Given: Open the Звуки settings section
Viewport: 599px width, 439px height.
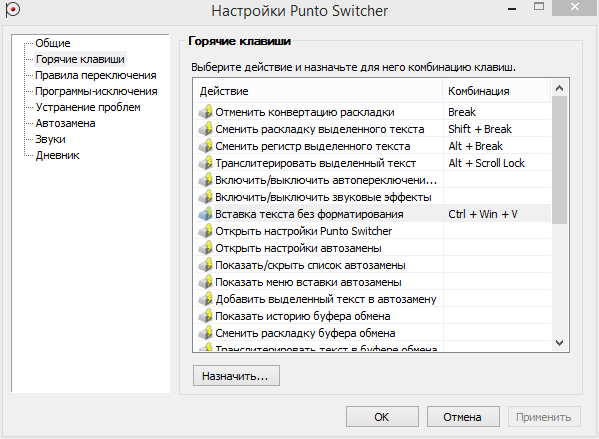Looking at the screenshot, I should [50, 139].
